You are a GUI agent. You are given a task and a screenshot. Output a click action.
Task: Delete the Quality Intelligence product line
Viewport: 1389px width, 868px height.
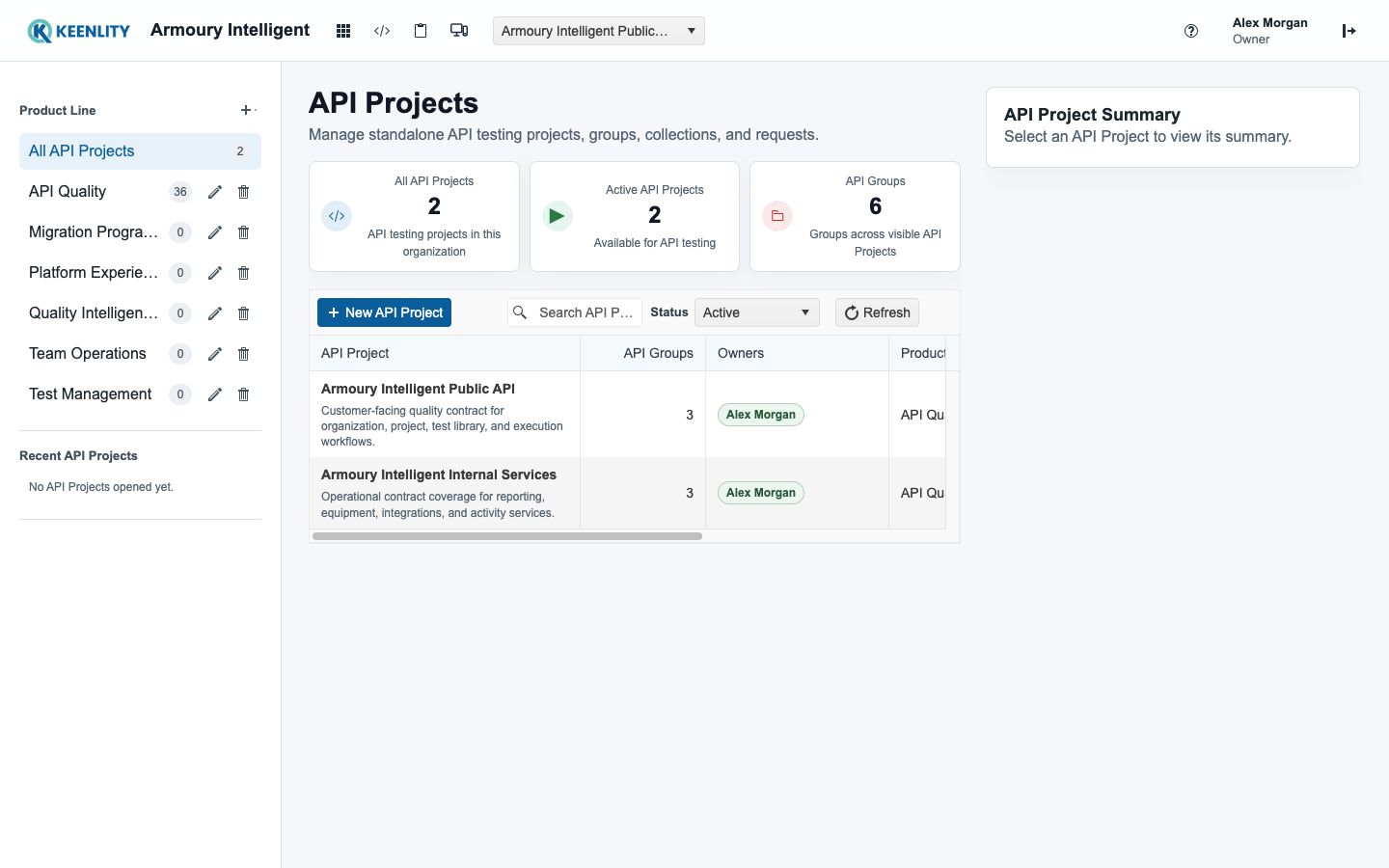(244, 313)
